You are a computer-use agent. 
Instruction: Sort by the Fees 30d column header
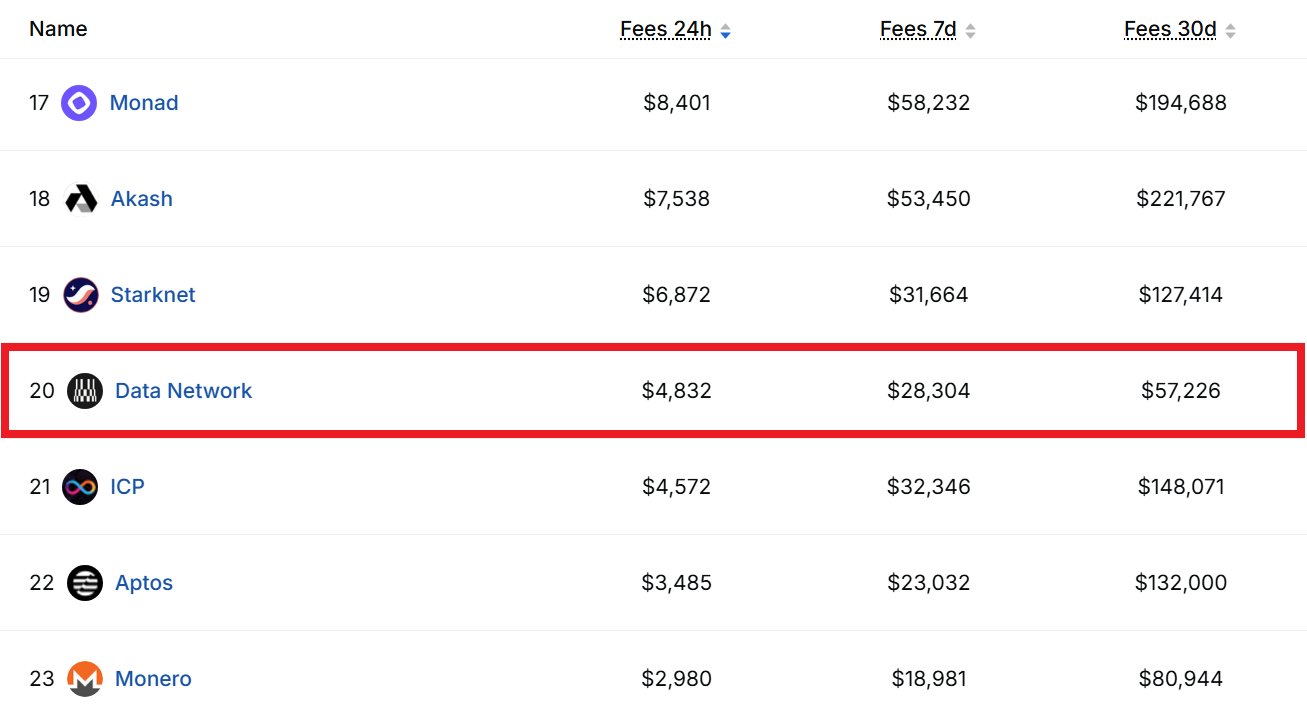coord(1170,30)
